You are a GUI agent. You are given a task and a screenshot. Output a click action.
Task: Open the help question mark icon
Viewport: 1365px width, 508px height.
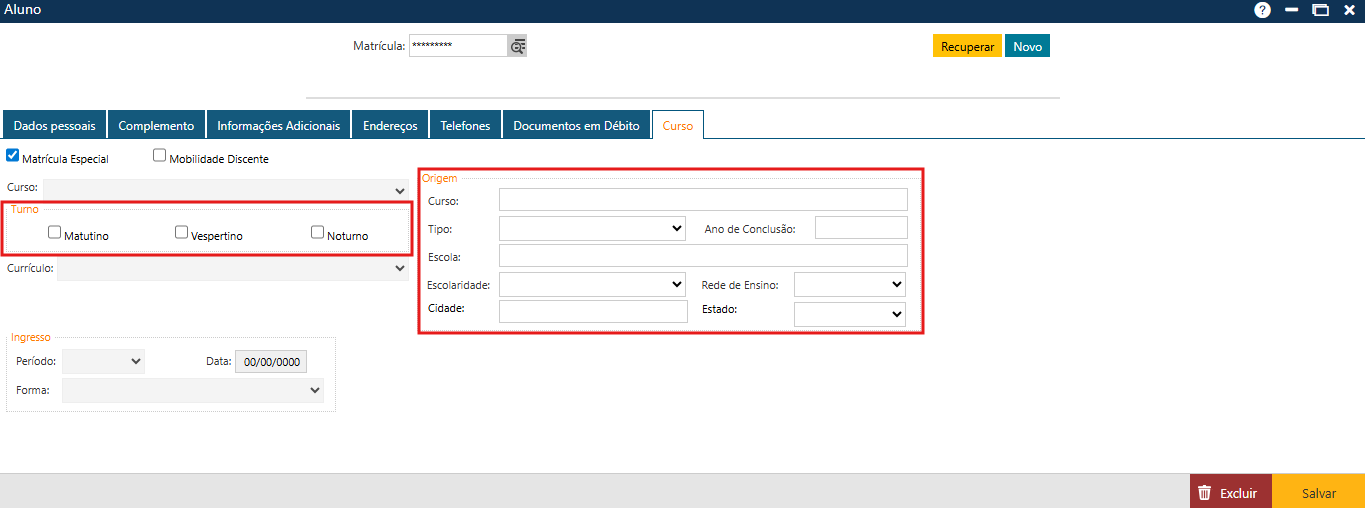coord(1262,10)
